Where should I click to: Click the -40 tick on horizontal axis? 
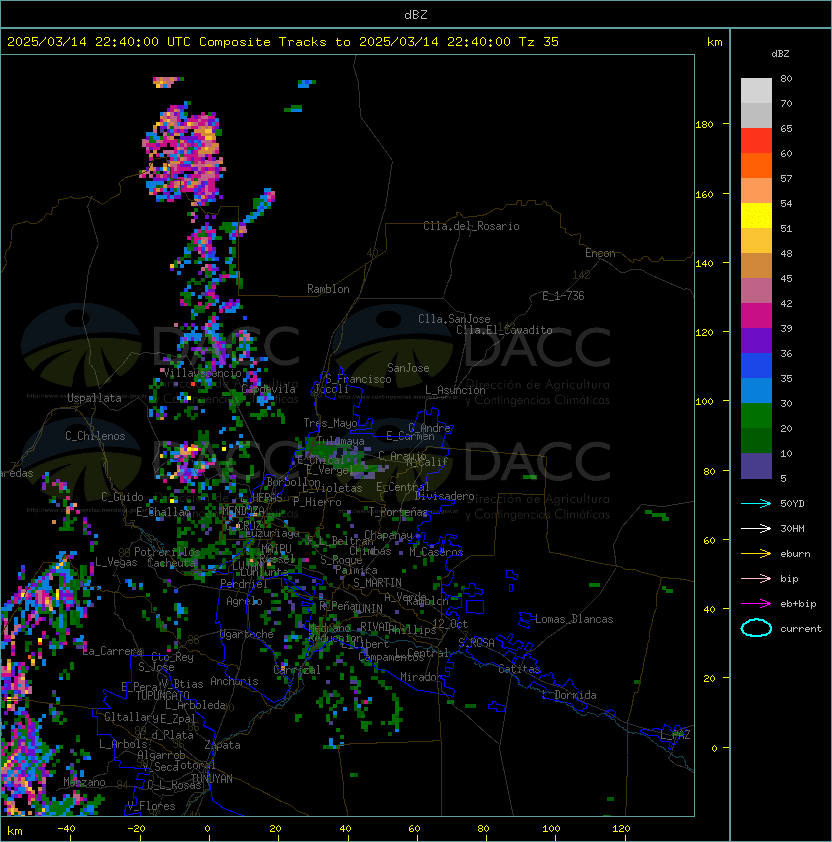click(x=66, y=829)
